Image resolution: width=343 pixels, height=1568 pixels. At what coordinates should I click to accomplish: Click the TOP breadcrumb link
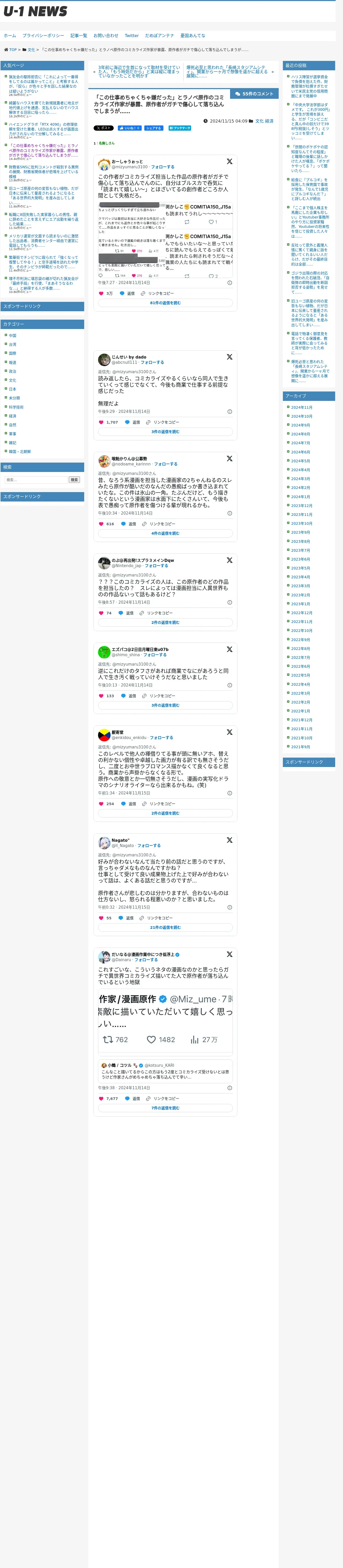13,50
